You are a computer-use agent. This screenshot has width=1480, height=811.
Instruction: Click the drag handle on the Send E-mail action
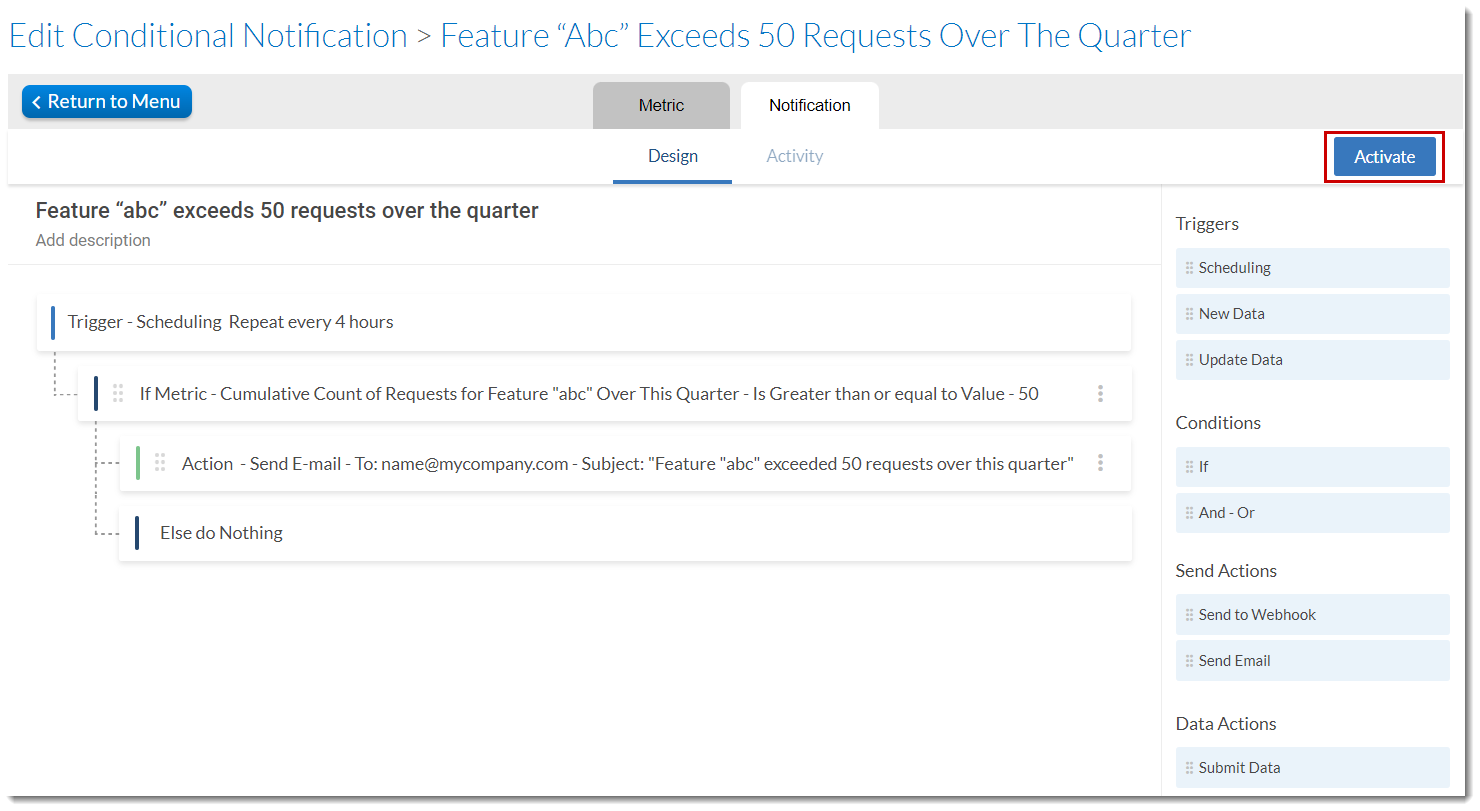pyautogui.click(x=160, y=463)
